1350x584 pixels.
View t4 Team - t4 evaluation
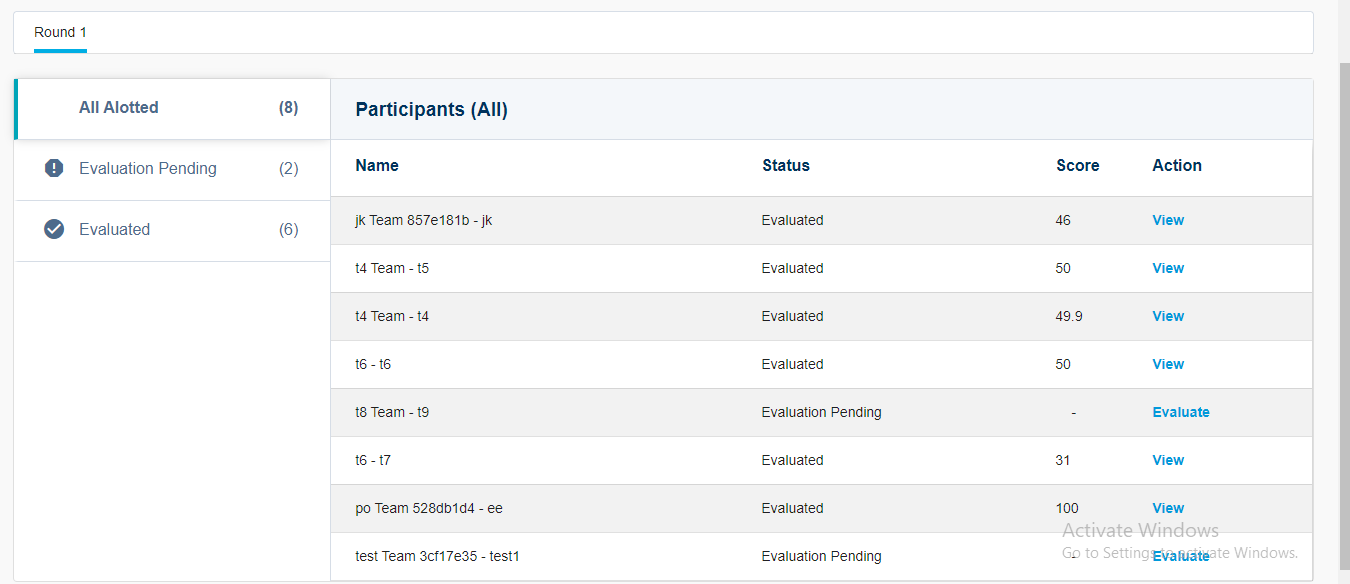click(1167, 316)
